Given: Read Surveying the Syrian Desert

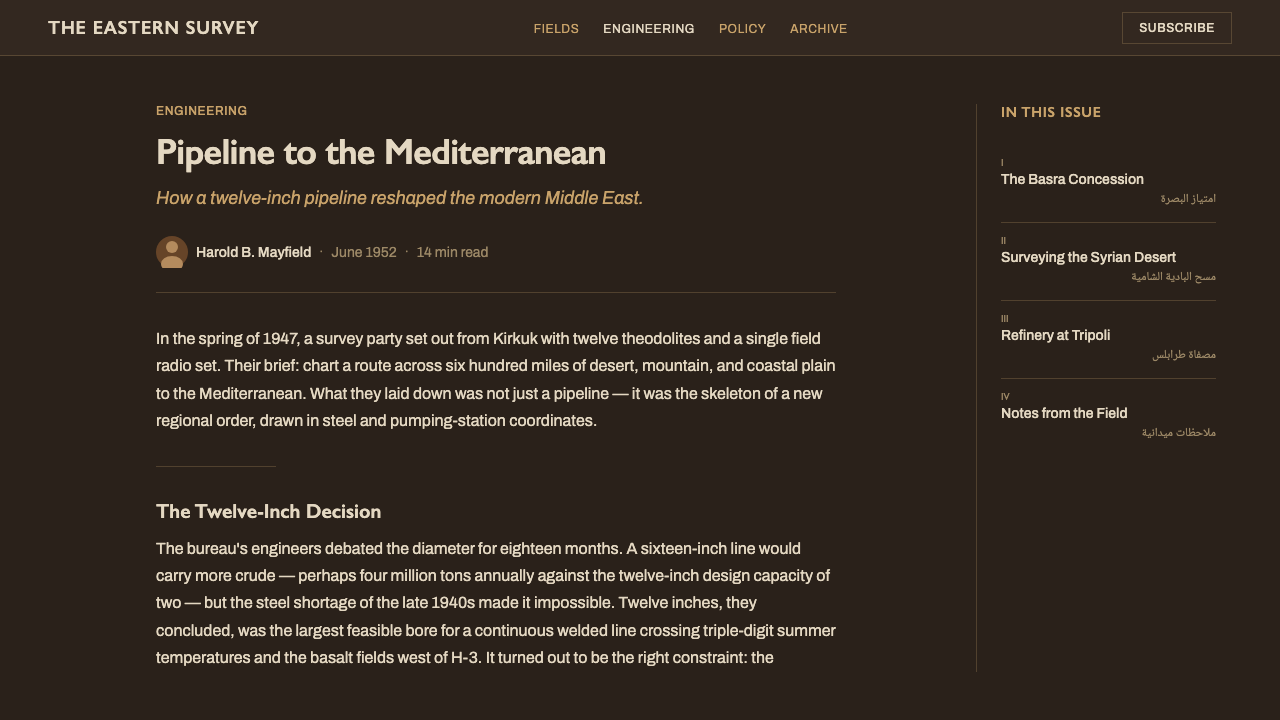Looking at the screenshot, I should (1088, 257).
